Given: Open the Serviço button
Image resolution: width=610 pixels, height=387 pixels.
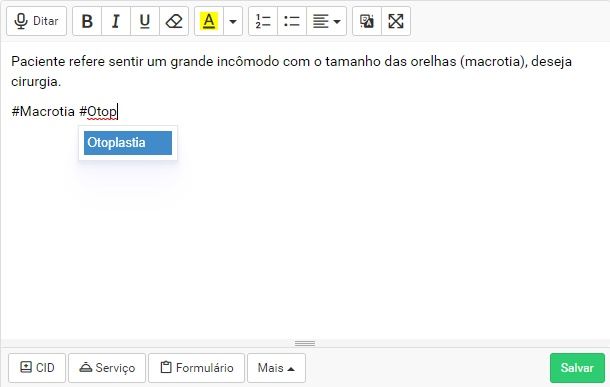Looking at the screenshot, I should pyautogui.click(x=107, y=368).
